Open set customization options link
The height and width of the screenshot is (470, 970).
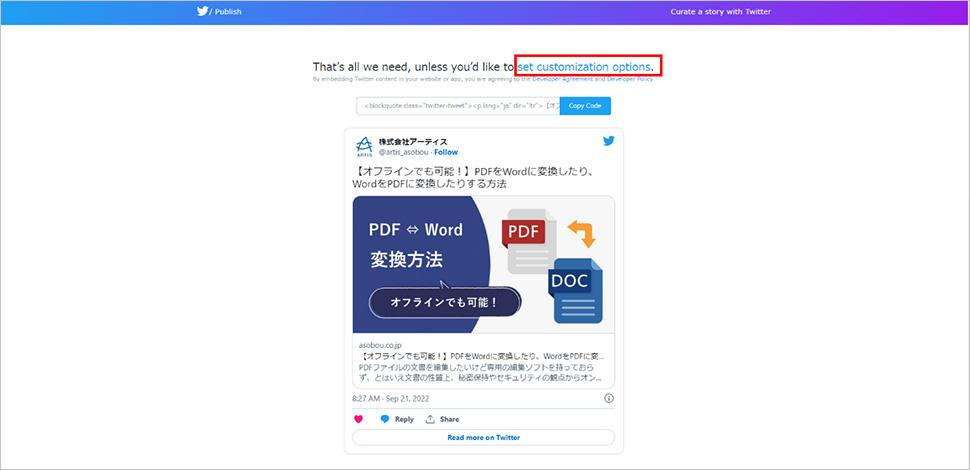584,66
